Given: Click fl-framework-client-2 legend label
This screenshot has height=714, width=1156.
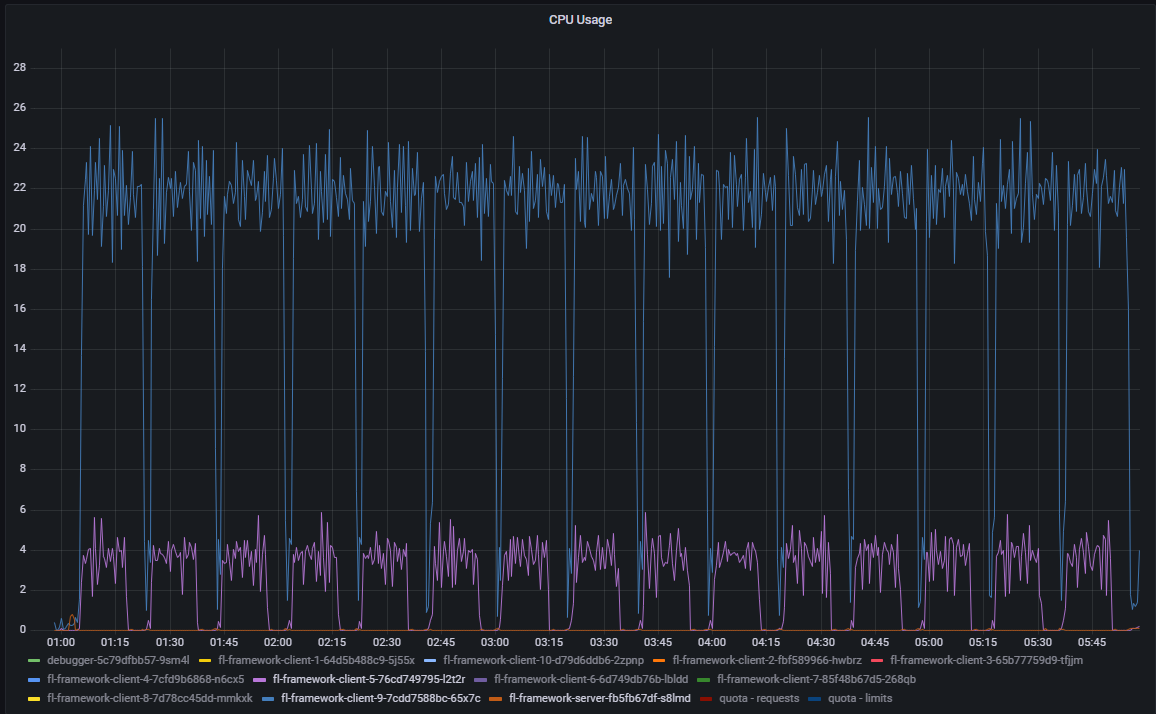Looking at the screenshot, I should pos(767,660).
